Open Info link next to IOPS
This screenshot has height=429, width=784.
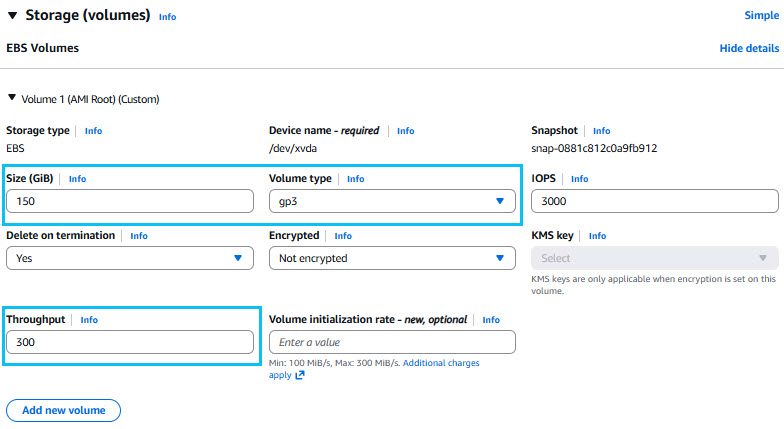pos(580,179)
